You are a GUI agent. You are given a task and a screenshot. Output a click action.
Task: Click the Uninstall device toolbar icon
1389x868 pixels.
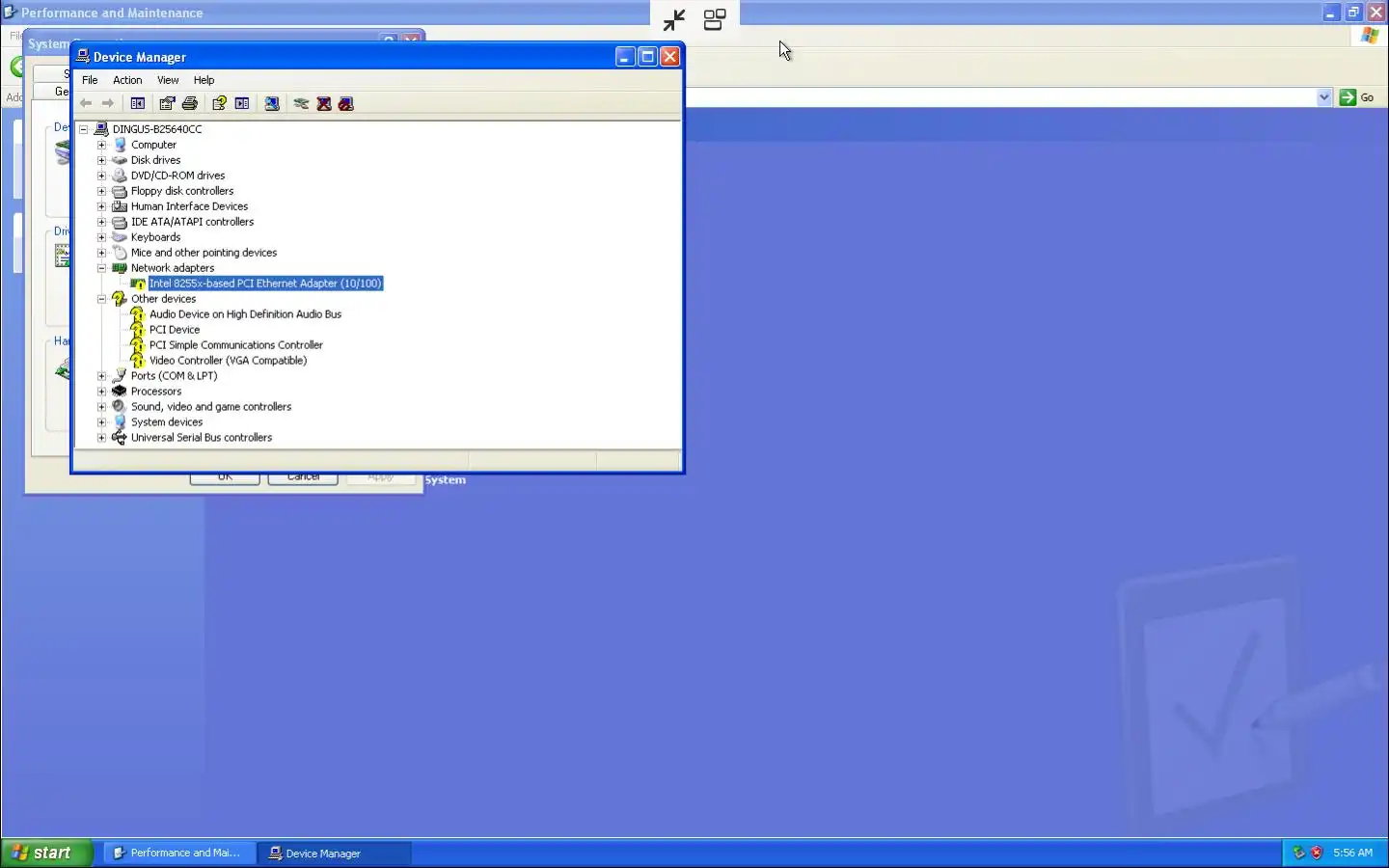(x=324, y=103)
